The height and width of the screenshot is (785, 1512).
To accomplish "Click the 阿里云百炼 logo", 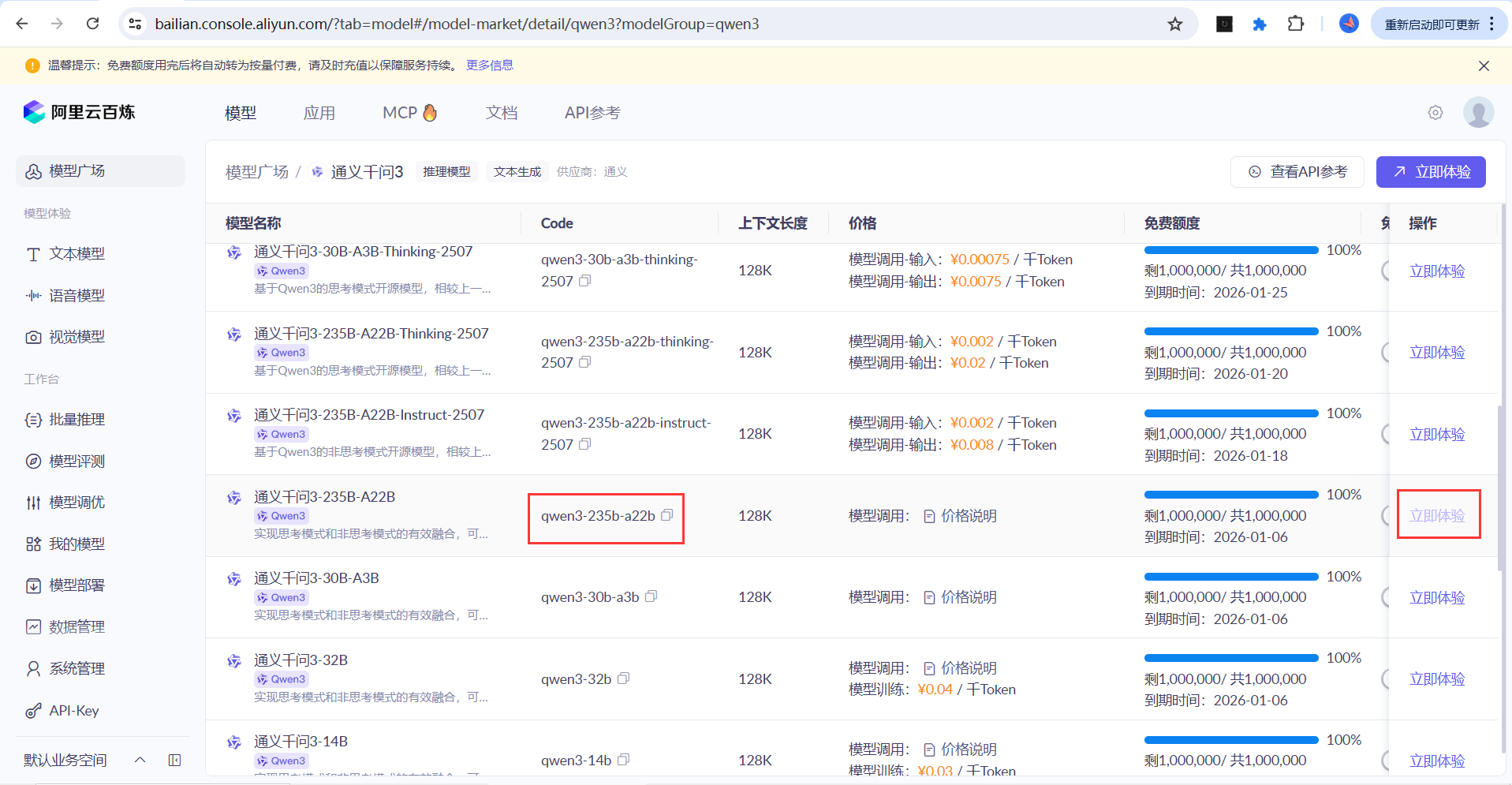I will [79, 112].
